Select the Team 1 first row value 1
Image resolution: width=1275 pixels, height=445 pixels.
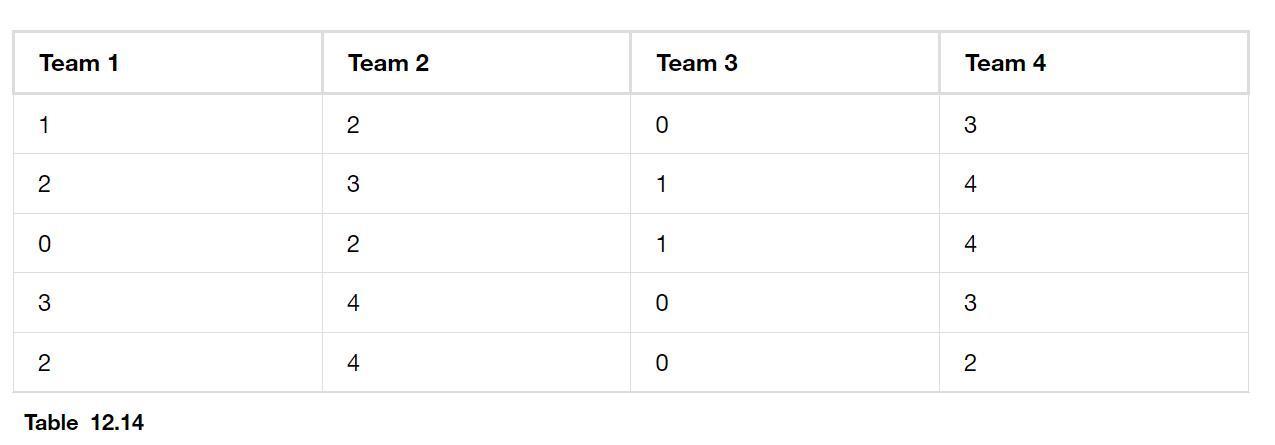(x=44, y=125)
